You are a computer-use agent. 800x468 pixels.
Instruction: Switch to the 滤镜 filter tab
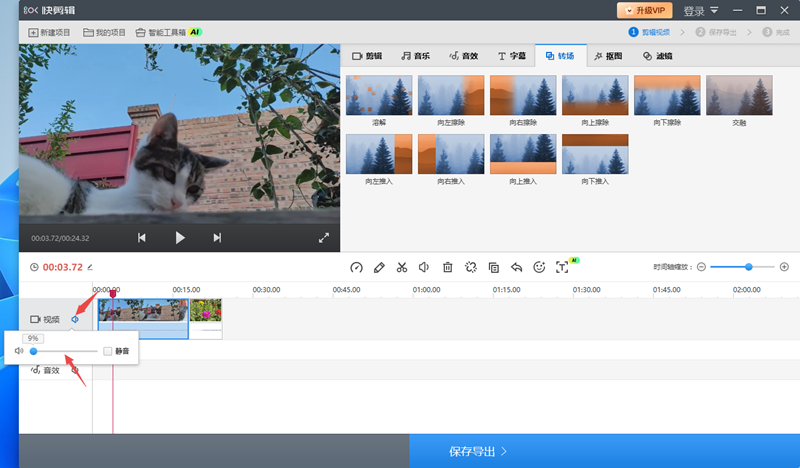point(657,56)
